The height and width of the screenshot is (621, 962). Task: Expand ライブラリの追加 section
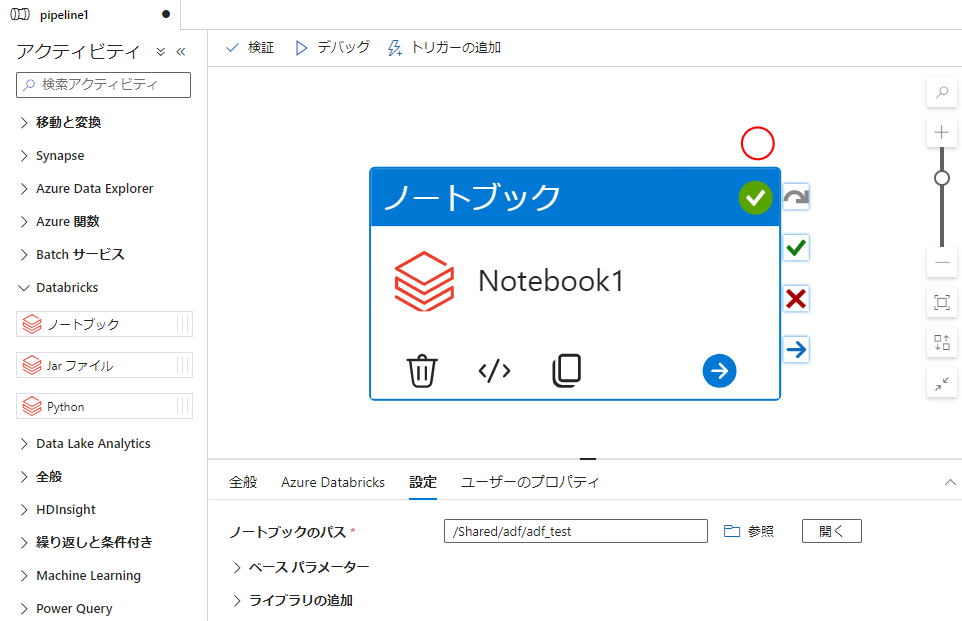[293, 600]
